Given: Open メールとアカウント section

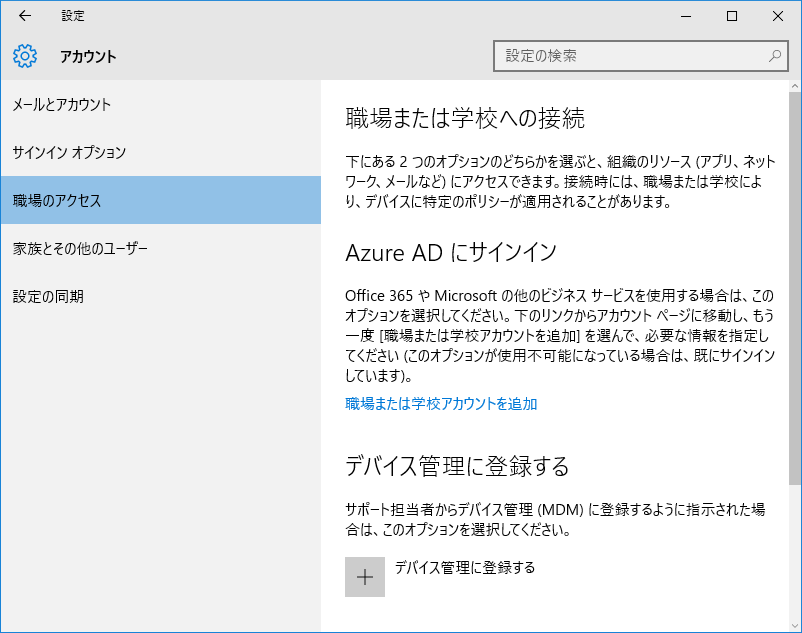Looking at the screenshot, I should [161, 104].
